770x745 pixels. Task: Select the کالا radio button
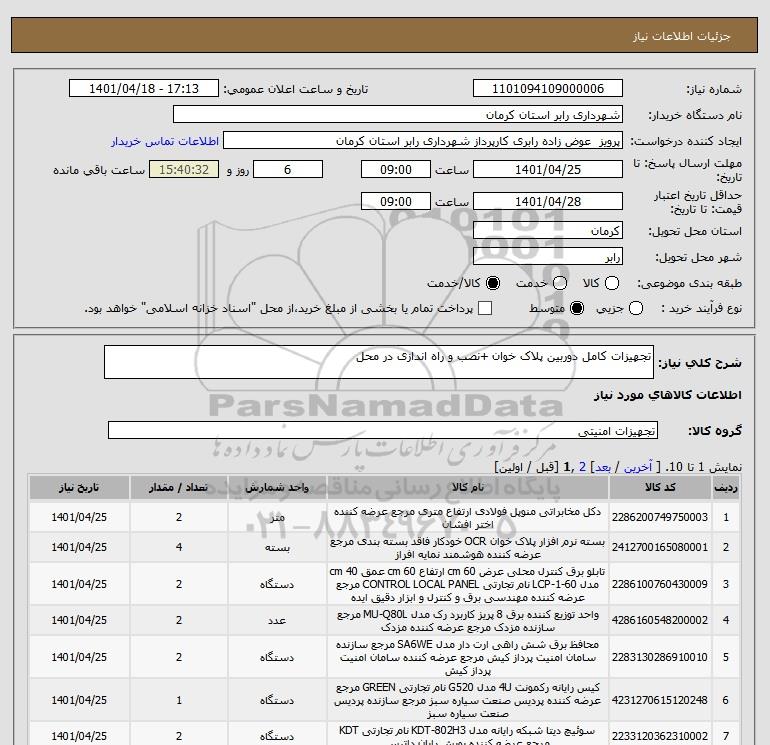click(612, 283)
